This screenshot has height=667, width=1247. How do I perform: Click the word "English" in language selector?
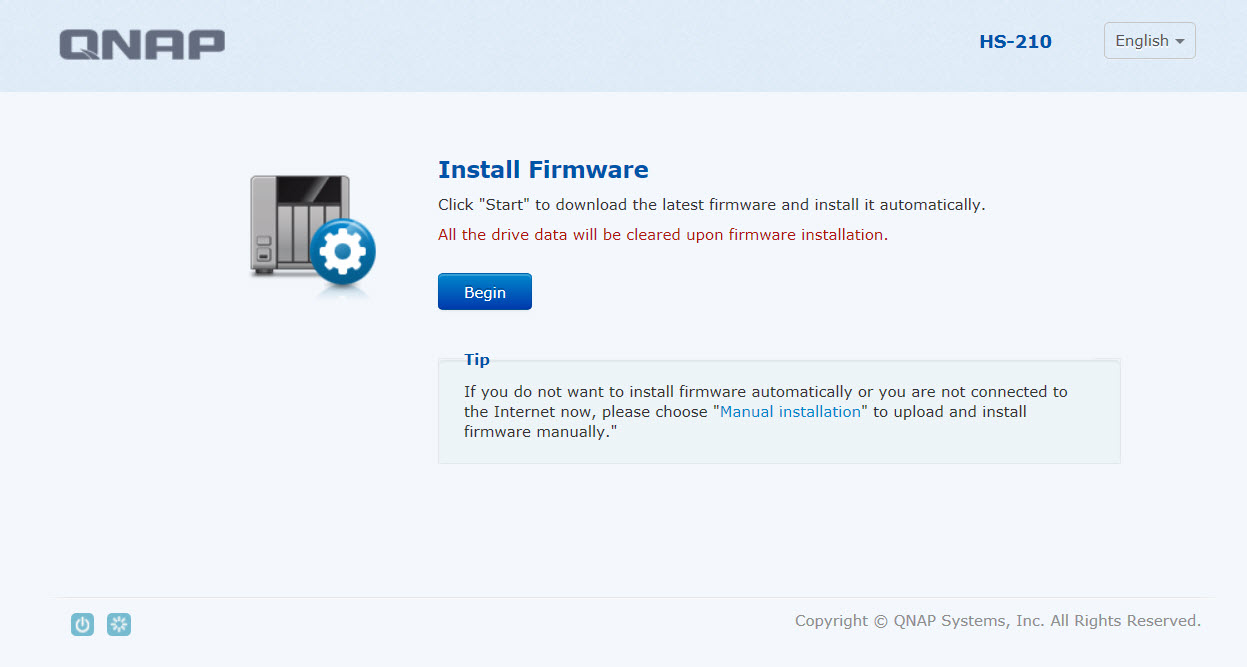tap(1142, 41)
